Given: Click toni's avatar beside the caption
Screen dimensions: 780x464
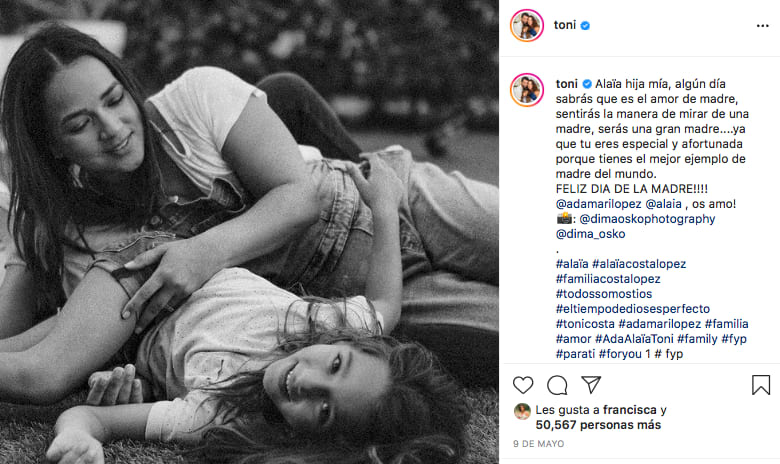Looking at the screenshot, I should (x=527, y=89).
